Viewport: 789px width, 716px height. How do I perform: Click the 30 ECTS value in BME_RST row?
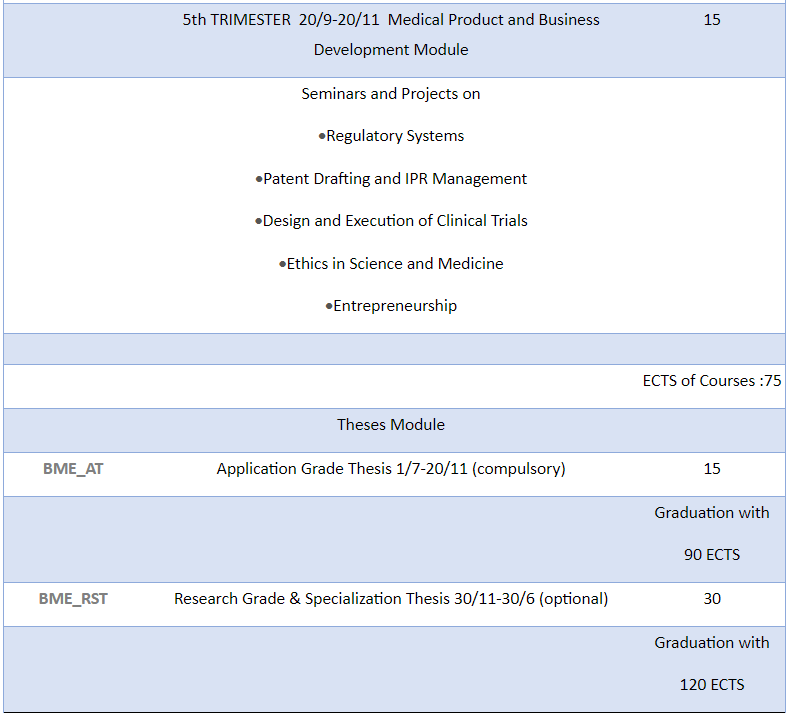point(711,599)
